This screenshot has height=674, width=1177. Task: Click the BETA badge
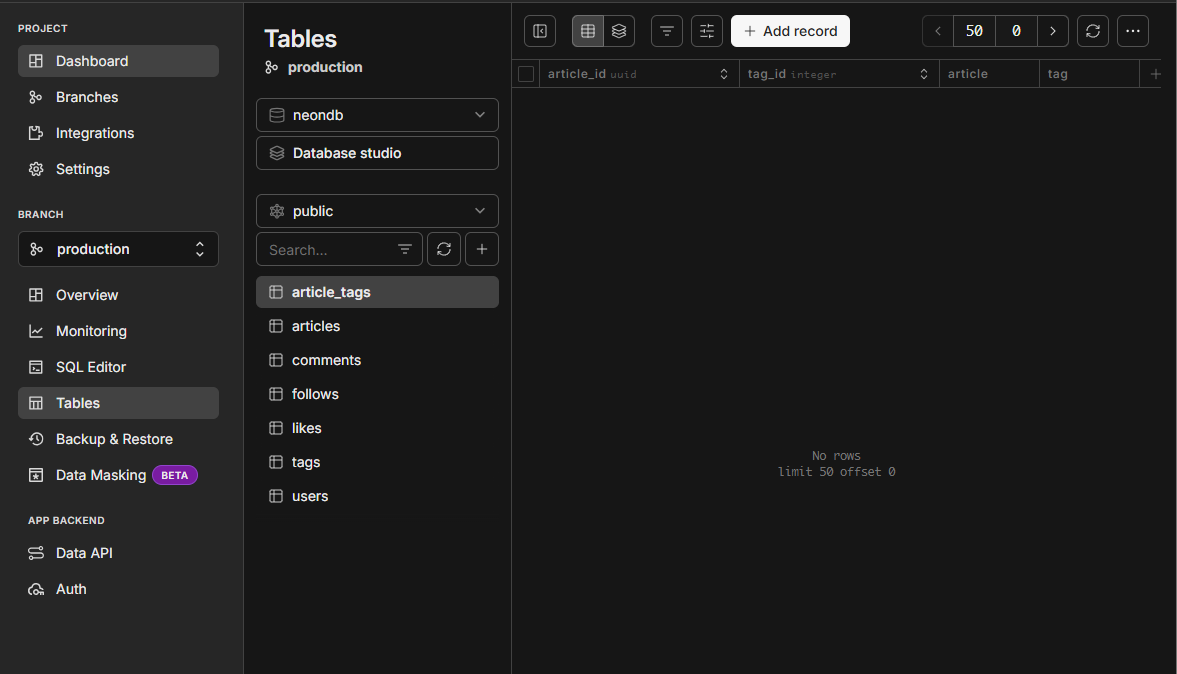pyautogui.click(x=175, y=475)
